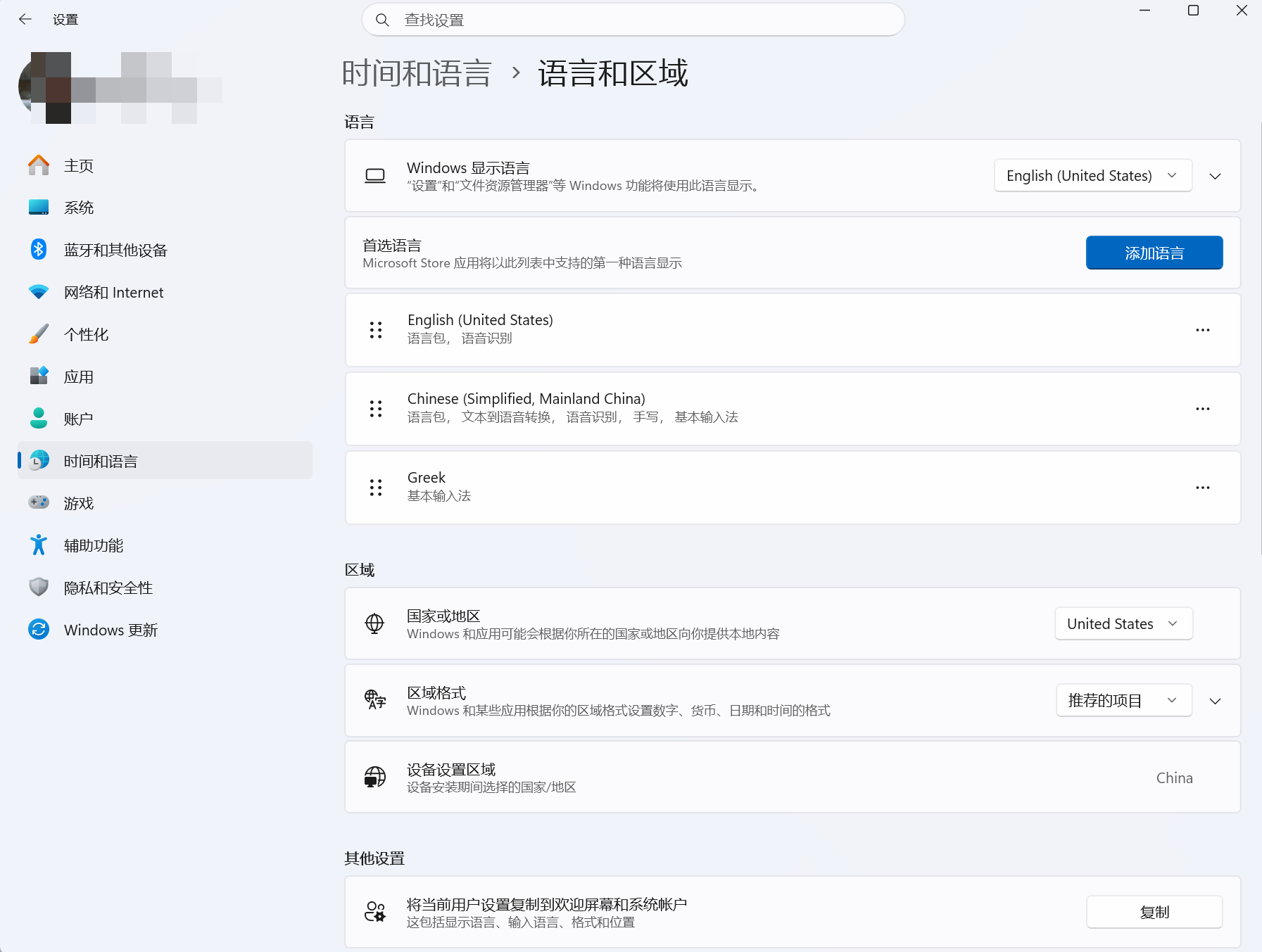This screenshot has height=952, width=1262.
Task: Open the 推荐的项目 regional format dropdown
Action: pyautogui.click(x=1124, y=700)
